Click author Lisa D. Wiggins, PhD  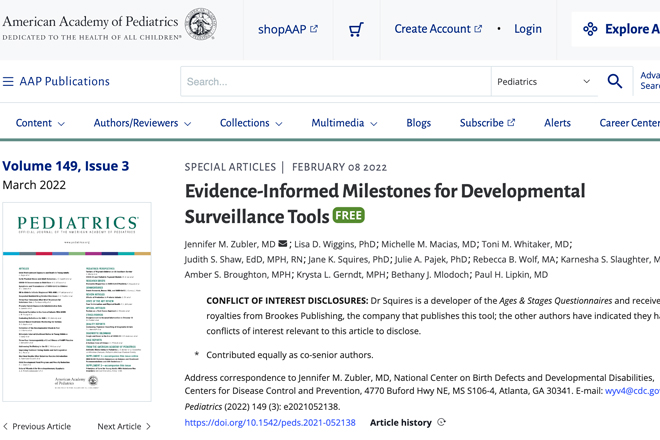(335, 244)
